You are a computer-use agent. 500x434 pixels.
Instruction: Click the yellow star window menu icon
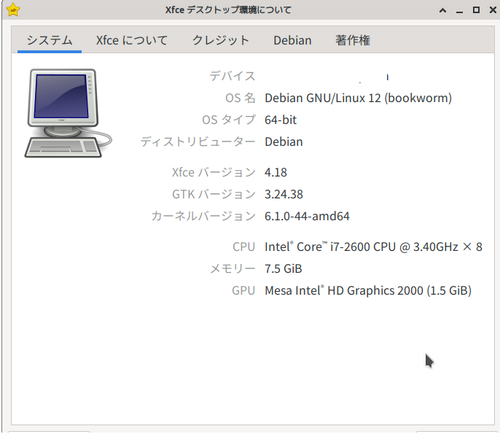coord(13,10)
